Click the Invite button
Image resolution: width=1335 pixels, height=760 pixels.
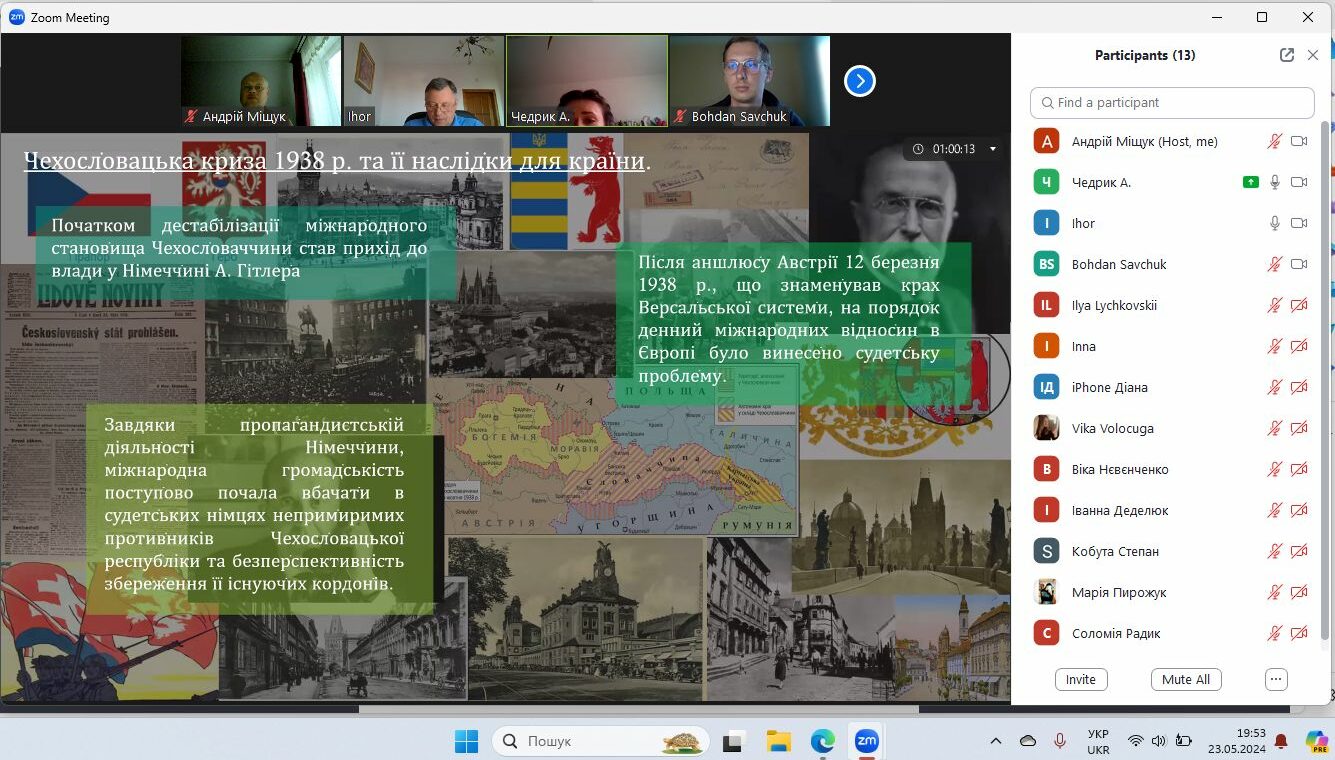(x=1080, y=679)
